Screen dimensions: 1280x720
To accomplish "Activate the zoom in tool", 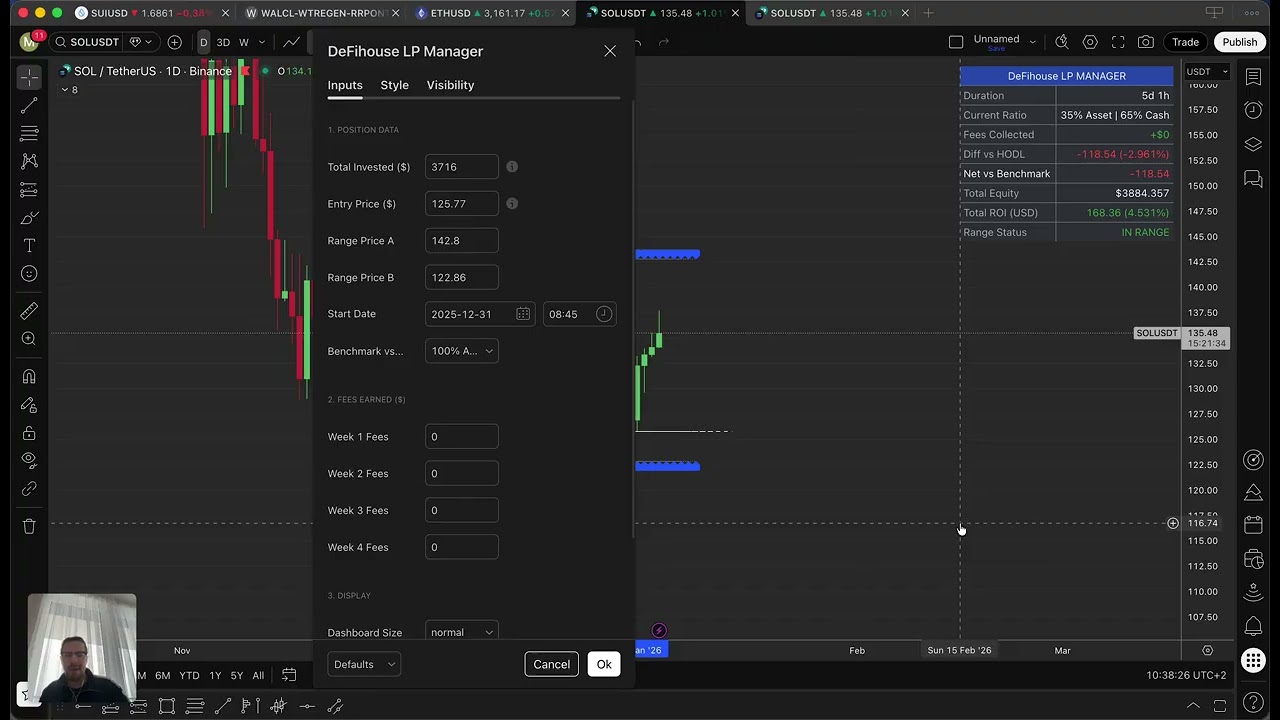I will tap(29, 339).
